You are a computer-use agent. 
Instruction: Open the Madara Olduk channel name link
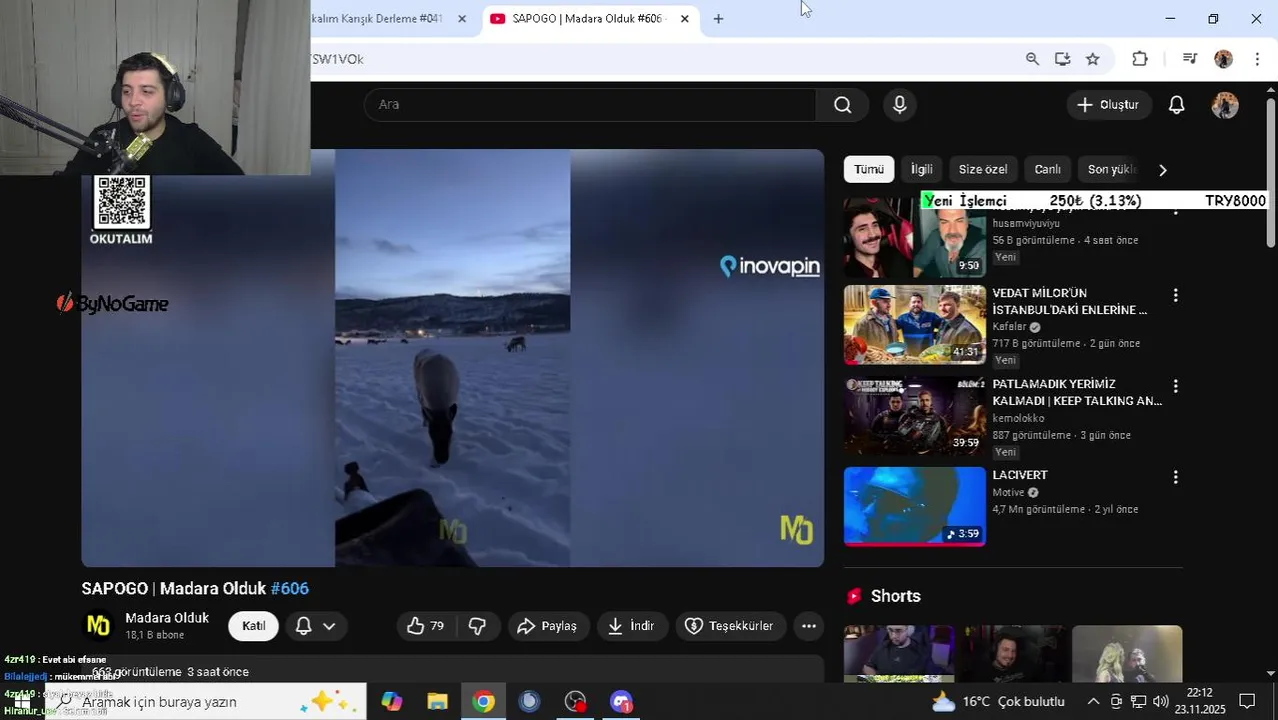click(167, 618)
